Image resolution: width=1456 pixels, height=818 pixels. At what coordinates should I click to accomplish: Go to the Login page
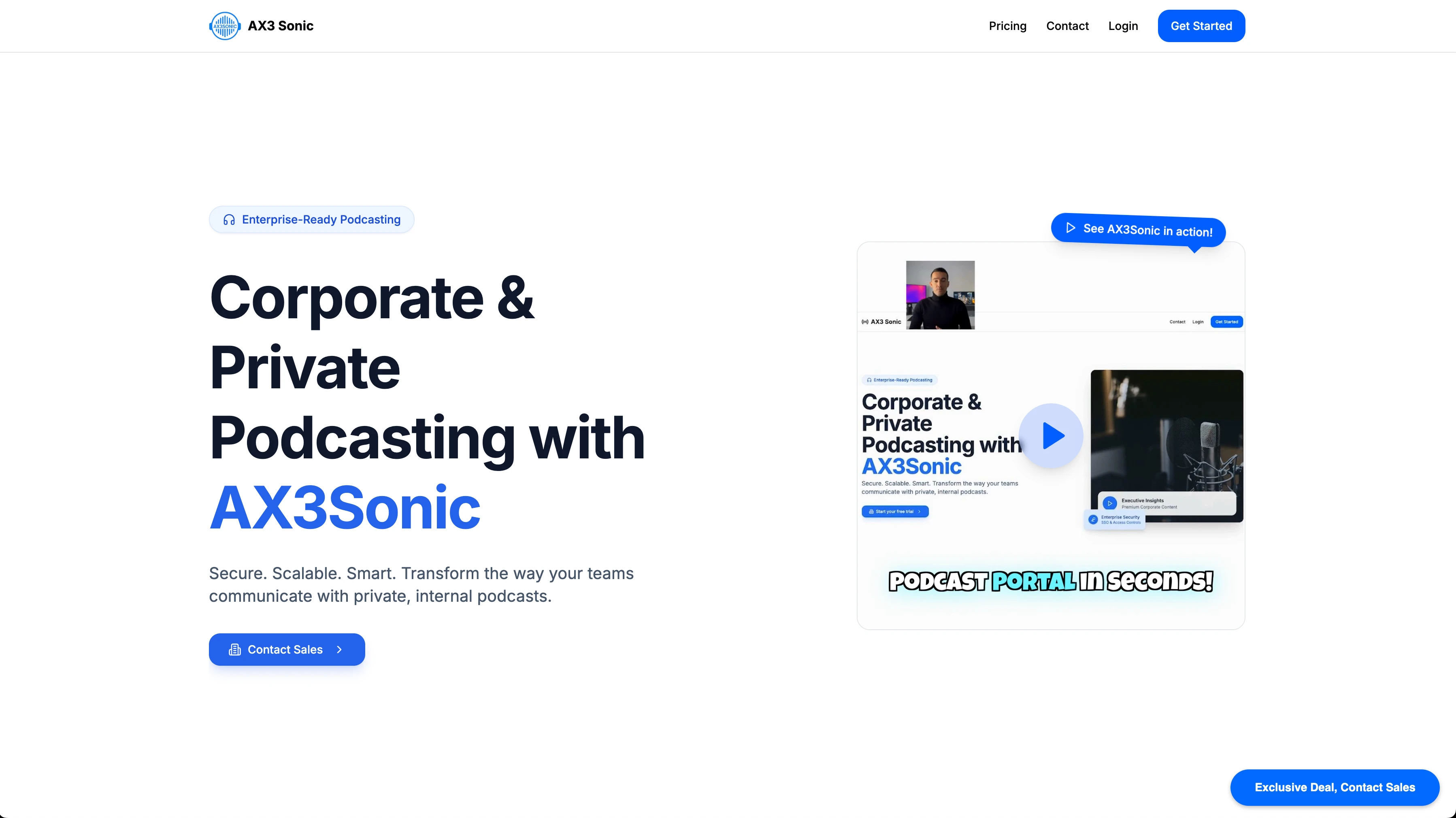coord(1122,26)
